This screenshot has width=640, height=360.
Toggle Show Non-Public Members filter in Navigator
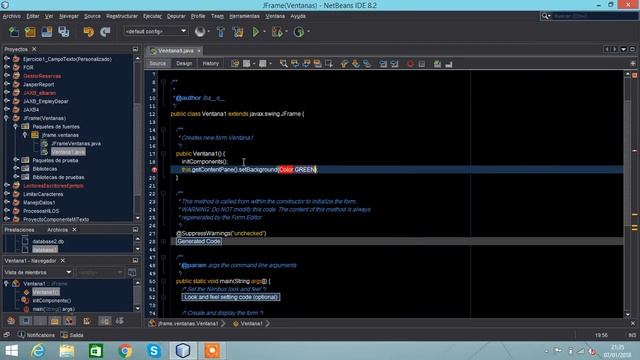tap(55, 321)
